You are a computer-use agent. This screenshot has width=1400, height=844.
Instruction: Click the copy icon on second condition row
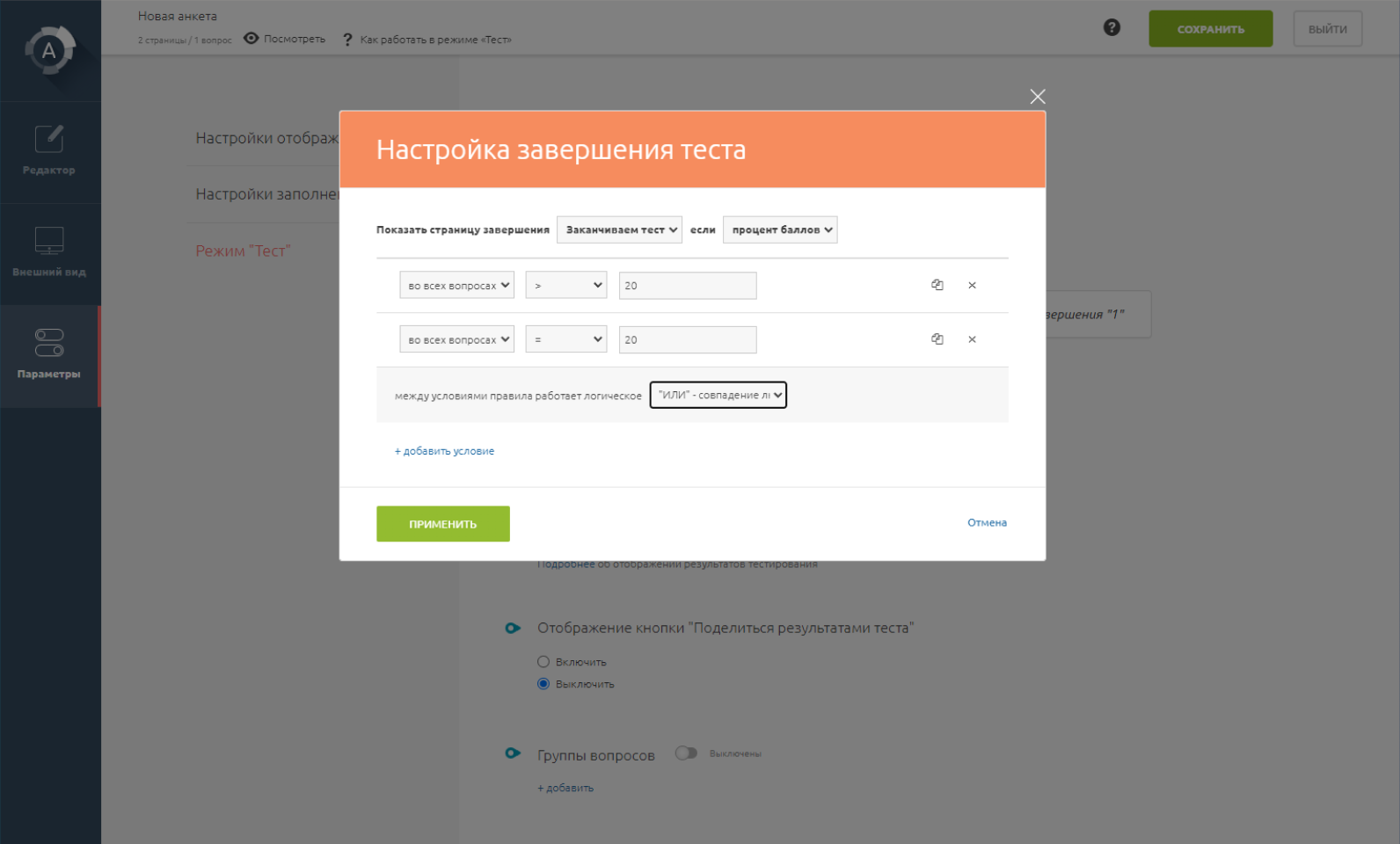click(937, 339)
